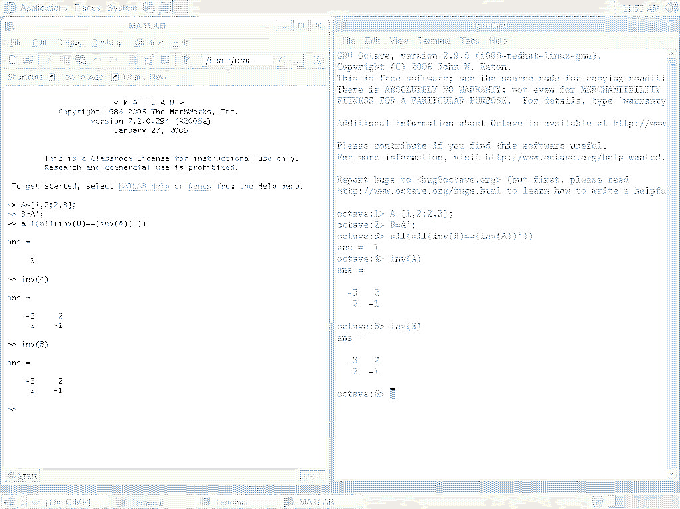Image resolution: width=680 pixels, height=509 pixels.
Task: Click the Cut icon in MATLAB toolbar
Action: click(x=49, y=60)
